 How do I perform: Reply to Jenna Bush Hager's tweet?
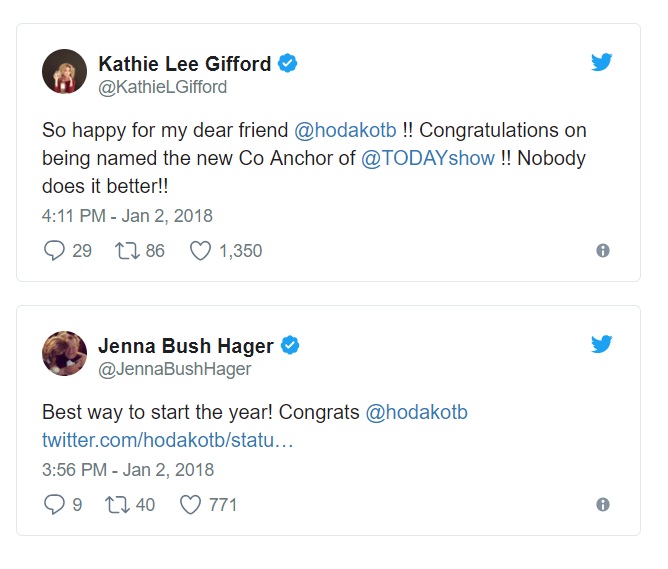coord(54,505)
